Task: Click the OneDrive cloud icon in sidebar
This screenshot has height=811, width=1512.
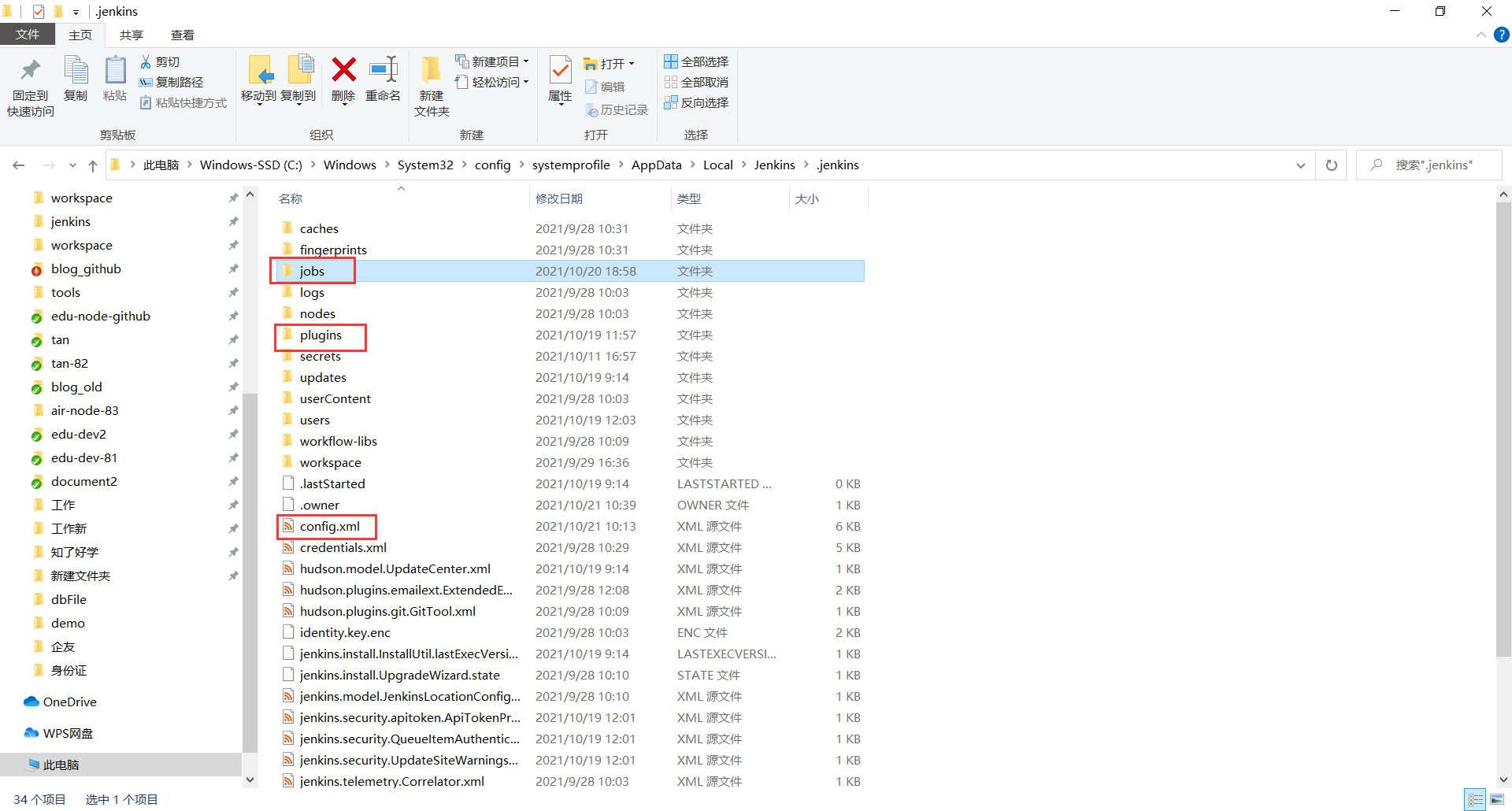Action: click(31, 702)
